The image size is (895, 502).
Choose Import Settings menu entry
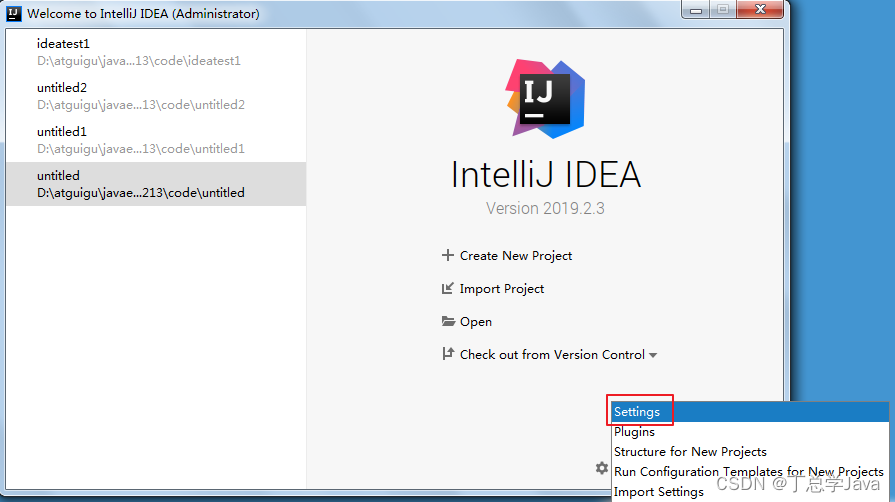(750, 492)
